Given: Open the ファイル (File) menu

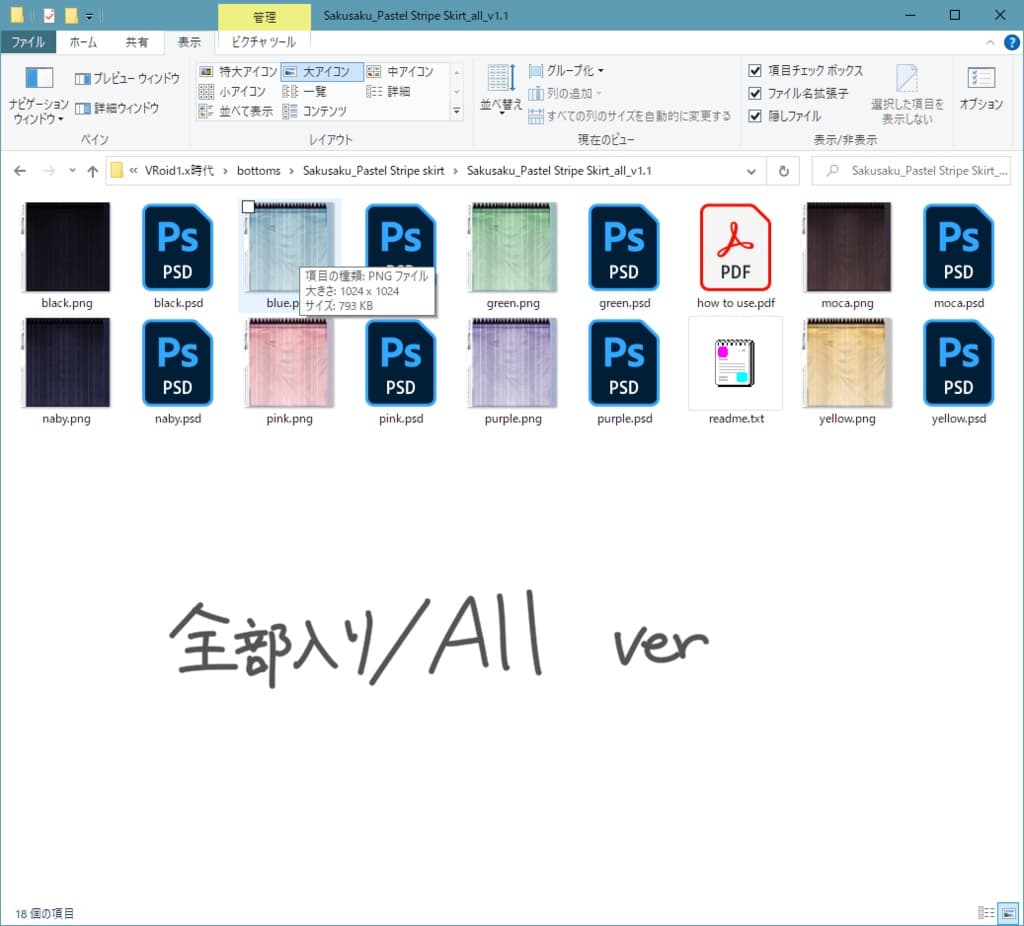Looking at the screenshot, I should [x=31, y=42].
